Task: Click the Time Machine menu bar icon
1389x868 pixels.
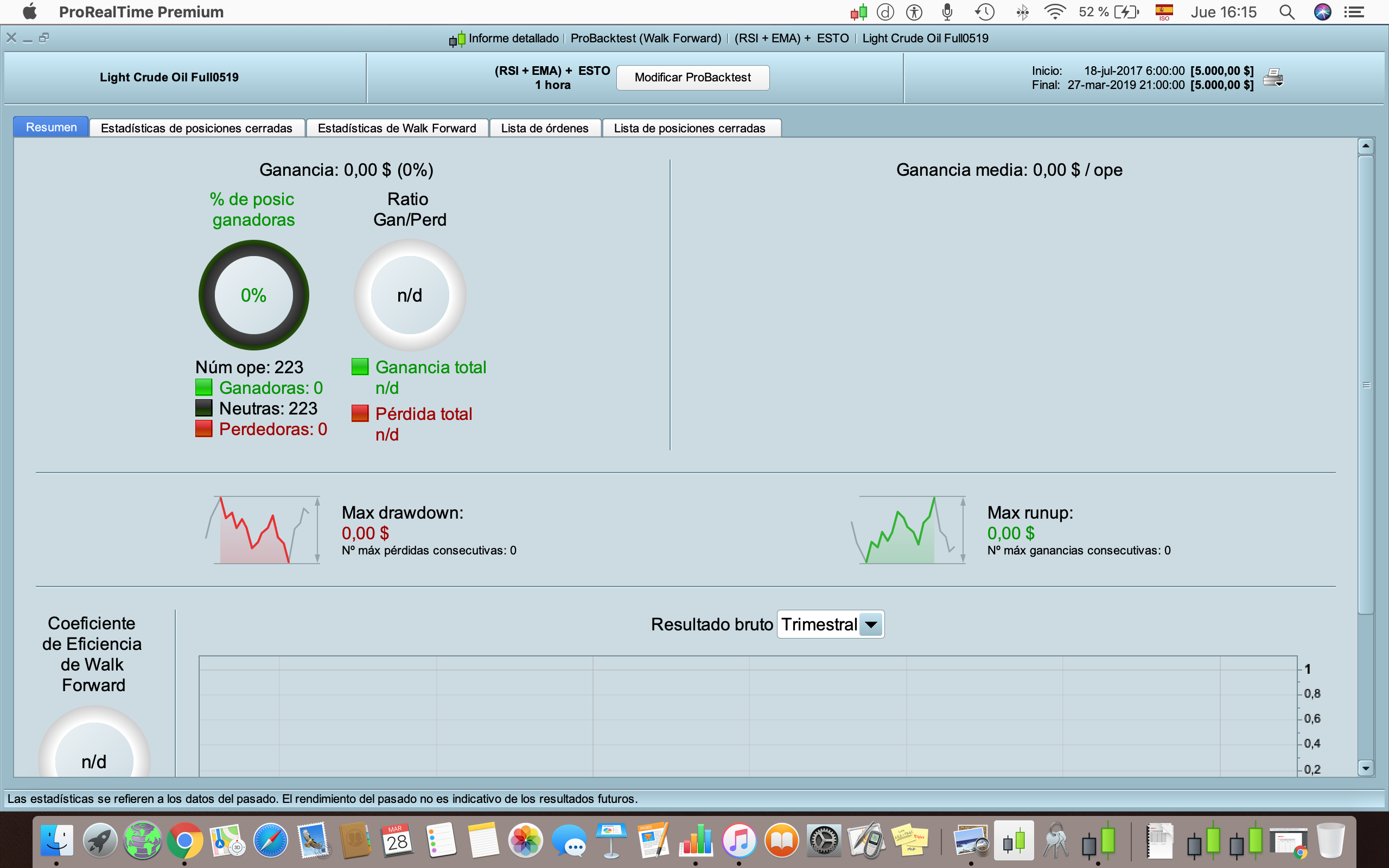Action: (984, 12)
